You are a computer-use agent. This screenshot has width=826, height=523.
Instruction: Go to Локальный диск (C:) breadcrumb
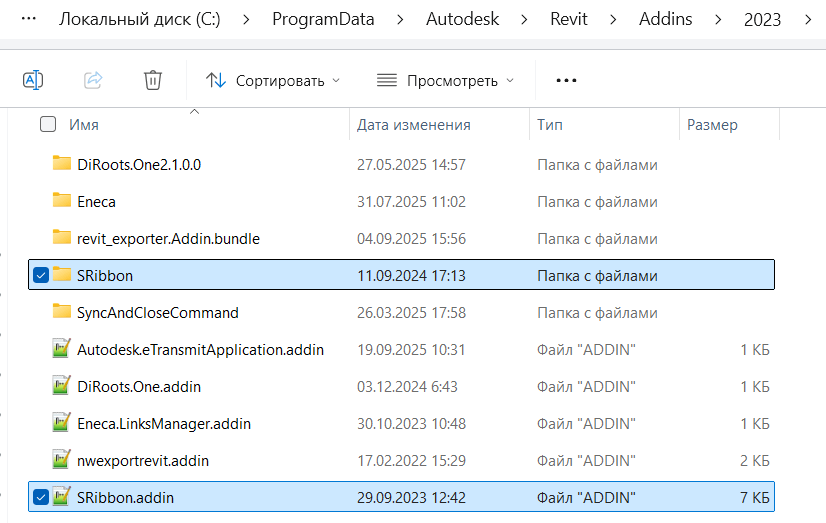click(x=140, y=19)
